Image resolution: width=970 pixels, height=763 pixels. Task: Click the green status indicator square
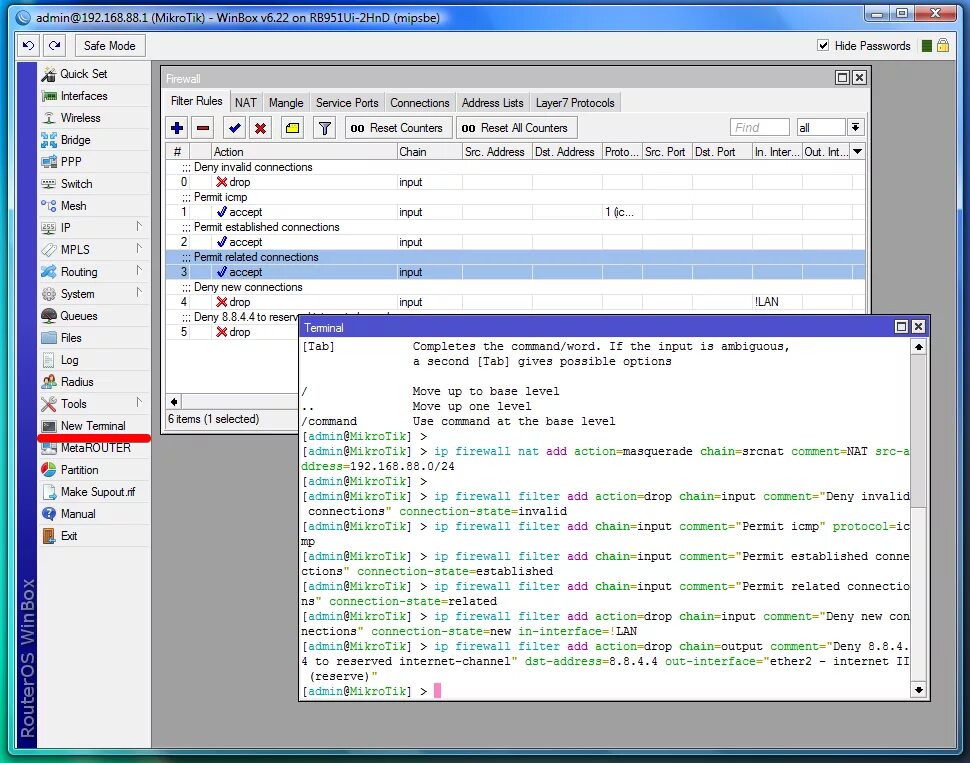[x=926, y=46]
